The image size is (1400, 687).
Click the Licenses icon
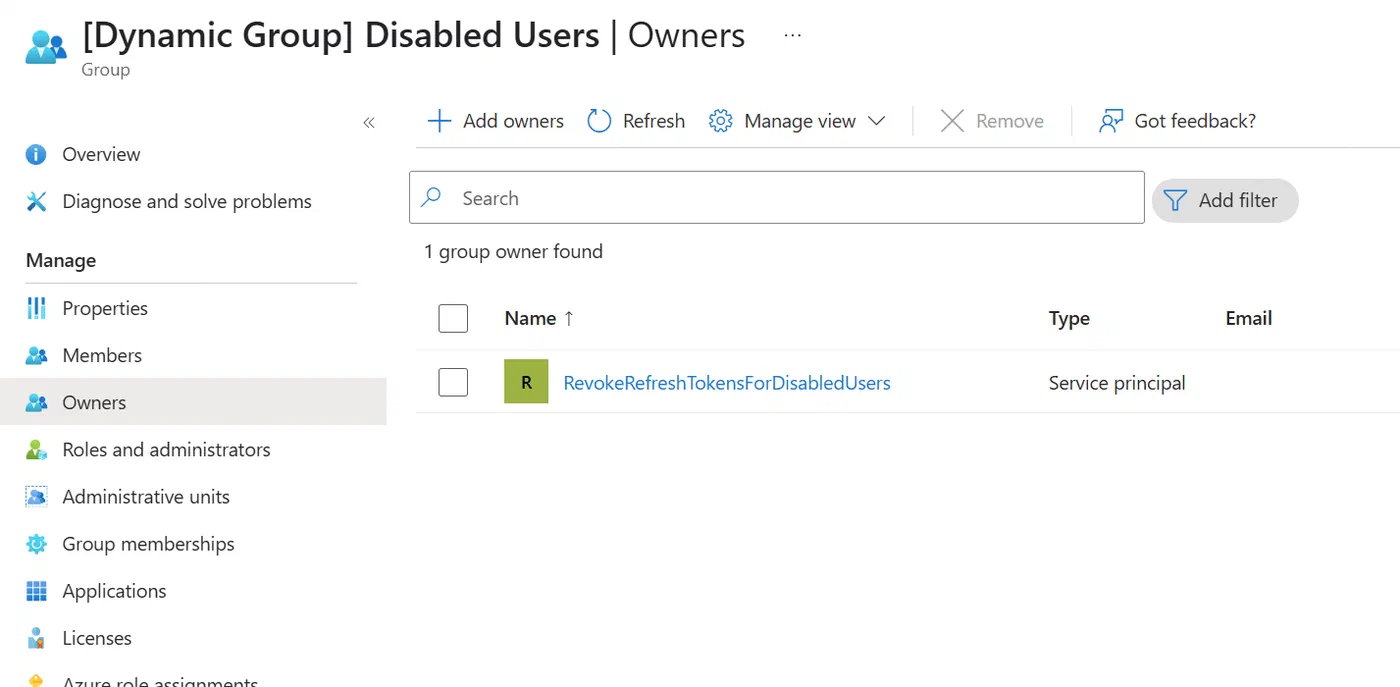(x=37, y=638)
